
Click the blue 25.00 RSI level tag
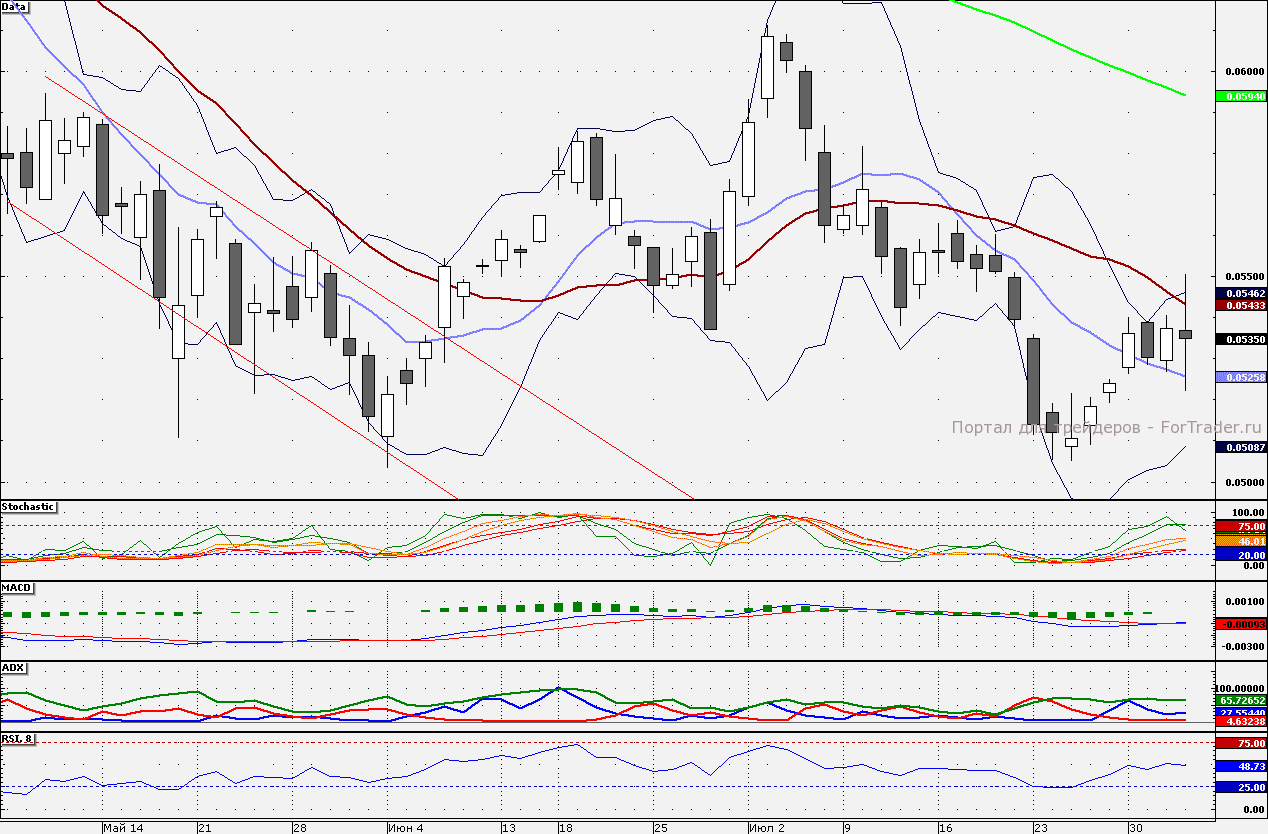coord(1241,787)
